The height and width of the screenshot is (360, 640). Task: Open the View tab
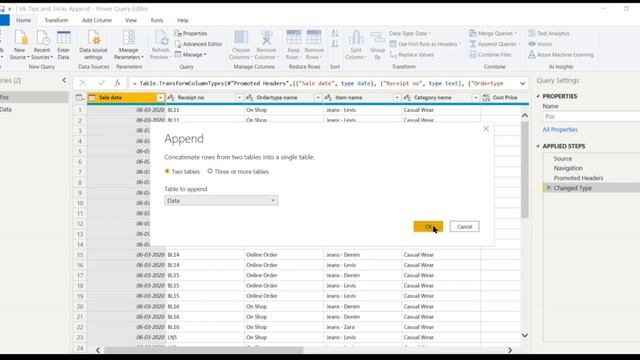coord(131,20)
